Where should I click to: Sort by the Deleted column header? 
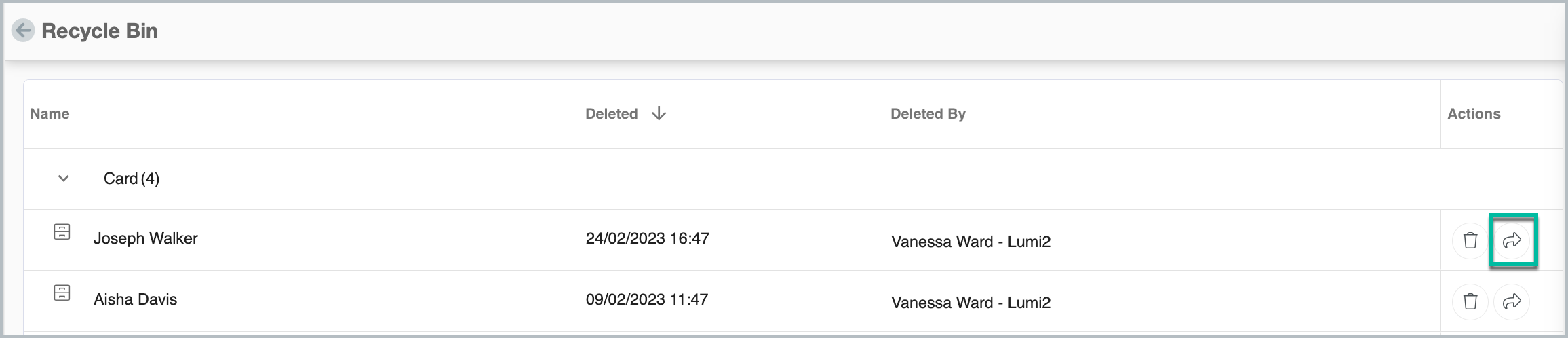611,114
